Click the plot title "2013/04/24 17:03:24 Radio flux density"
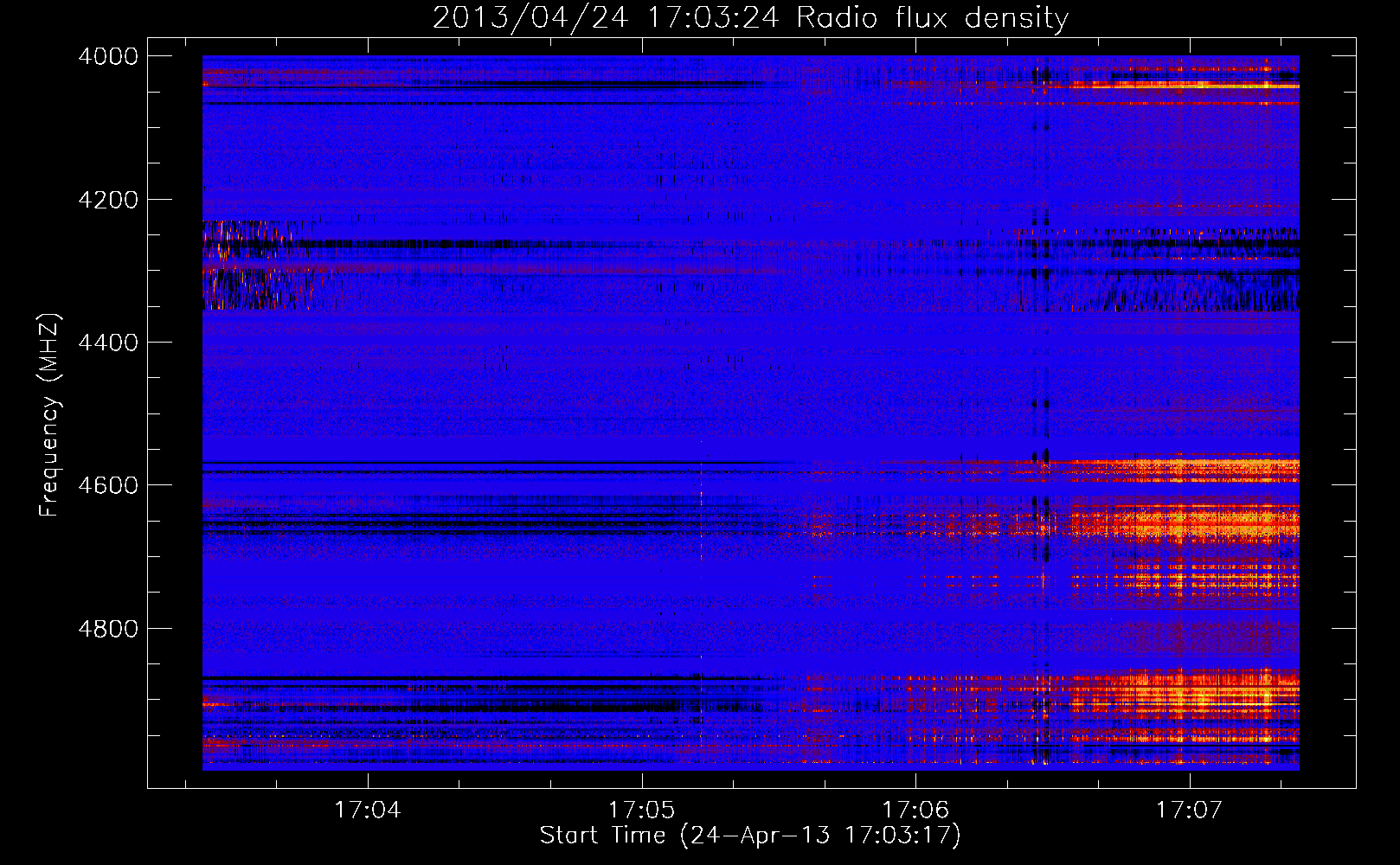 click(750, 17)
